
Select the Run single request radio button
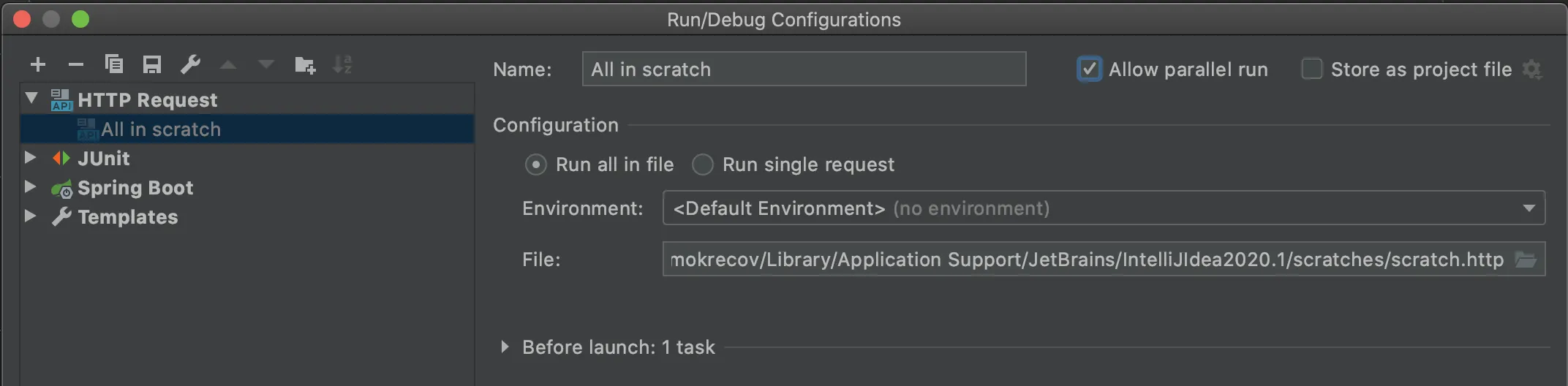click(x=703, y=165)
